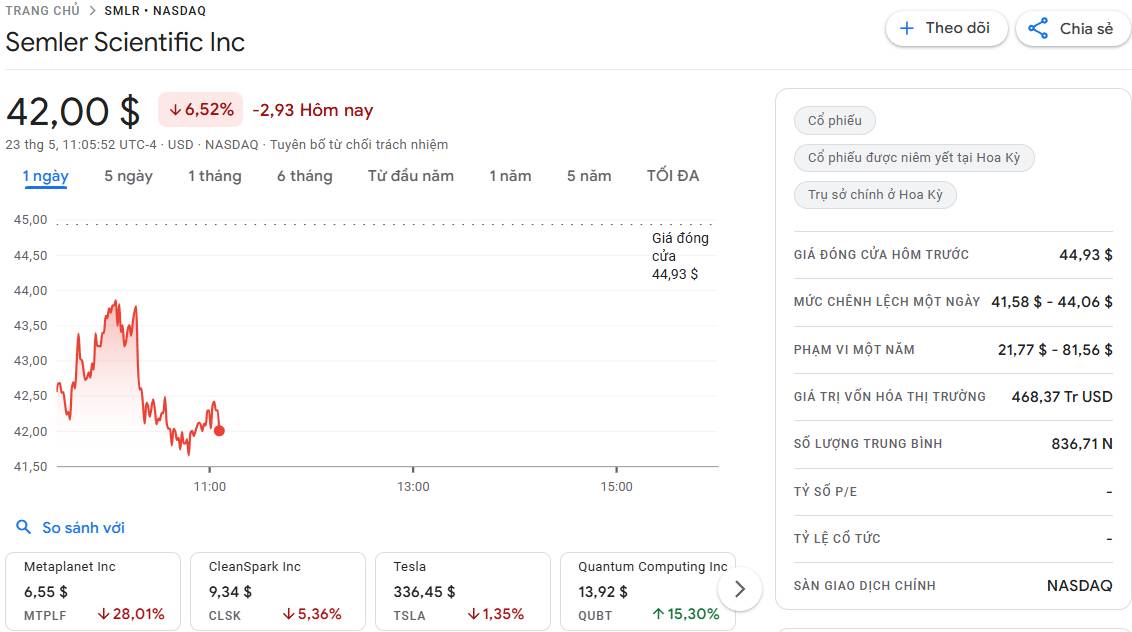Click the 6,52% price change badge

pos(201,110)
